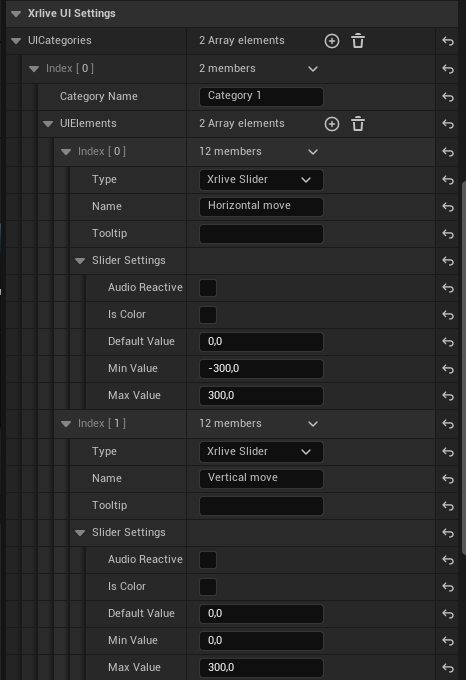This screenshot has width=466, height=680.
Task: Collapse UIElements Index [0] entry
Action: point(66,152)
